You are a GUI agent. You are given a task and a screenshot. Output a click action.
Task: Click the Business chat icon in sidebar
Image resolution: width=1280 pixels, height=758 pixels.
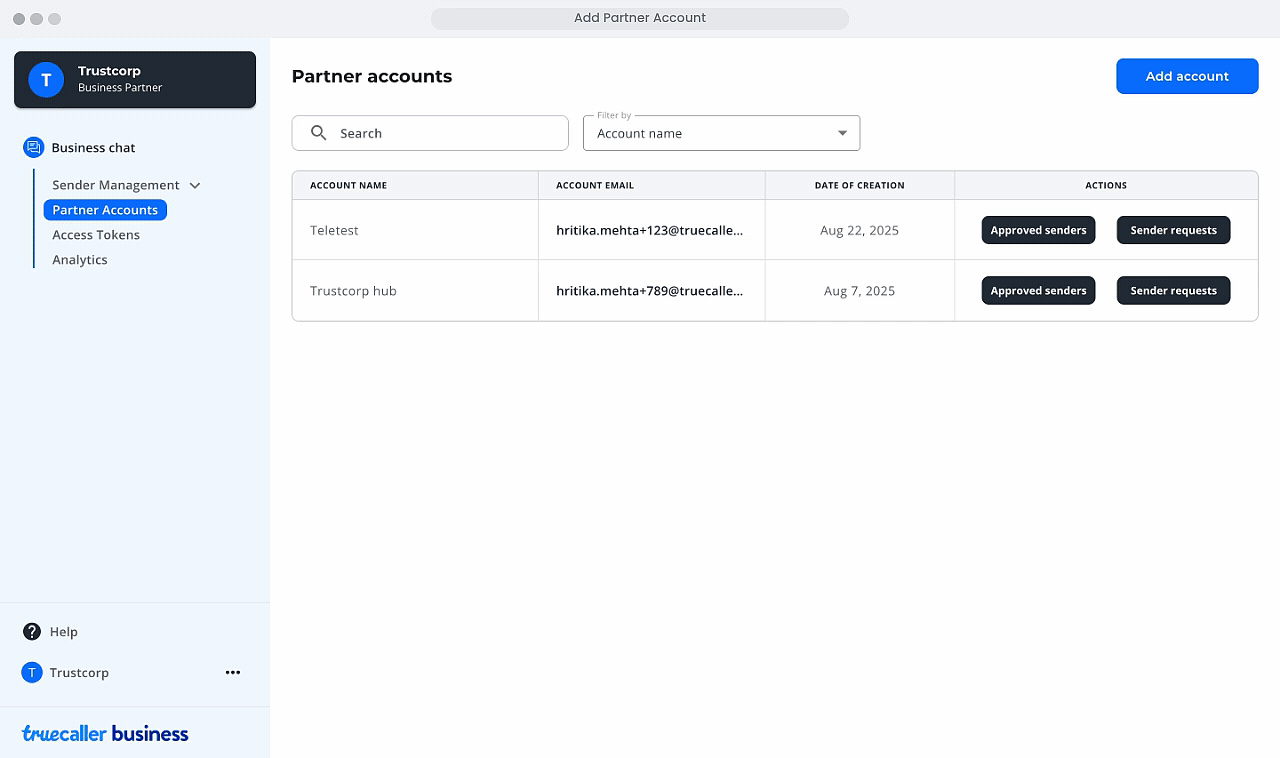pyautogui.click(x=33, y=148)
